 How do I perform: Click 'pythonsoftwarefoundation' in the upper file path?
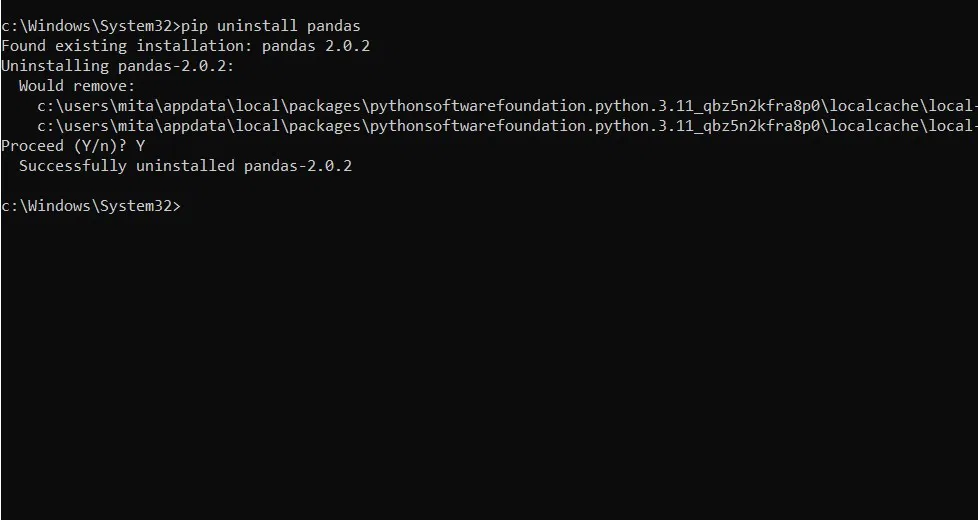(478, 106)
